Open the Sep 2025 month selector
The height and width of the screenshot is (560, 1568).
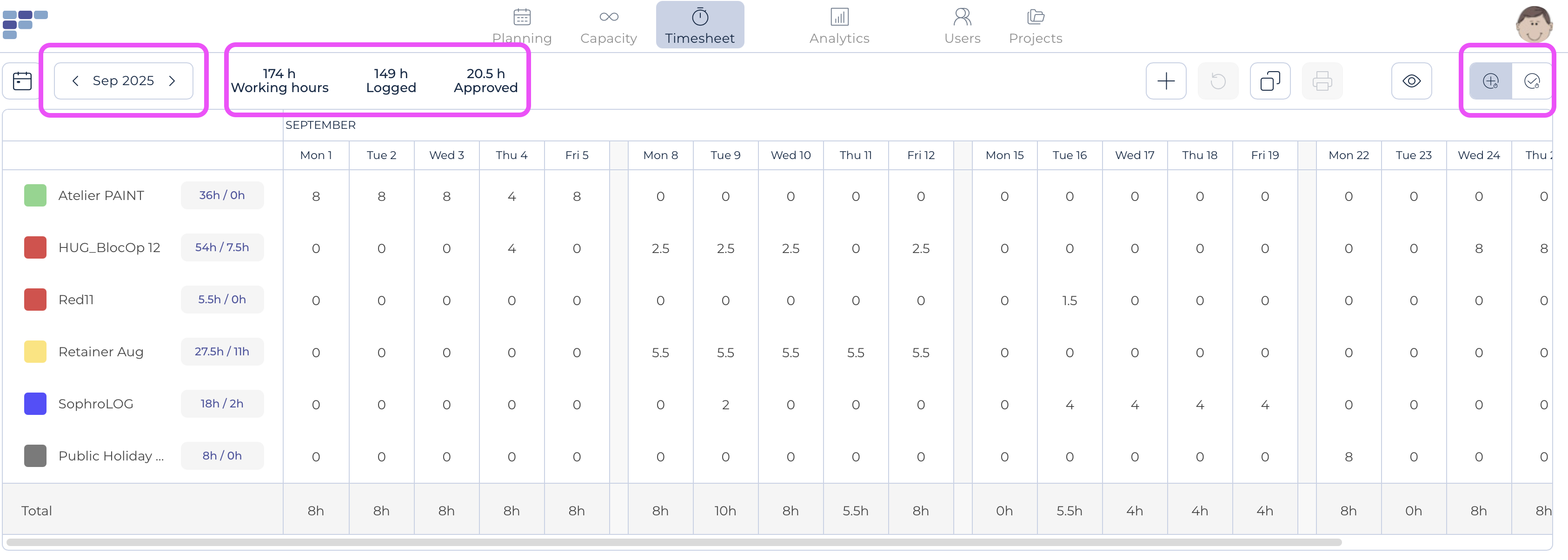coord(123,81)
